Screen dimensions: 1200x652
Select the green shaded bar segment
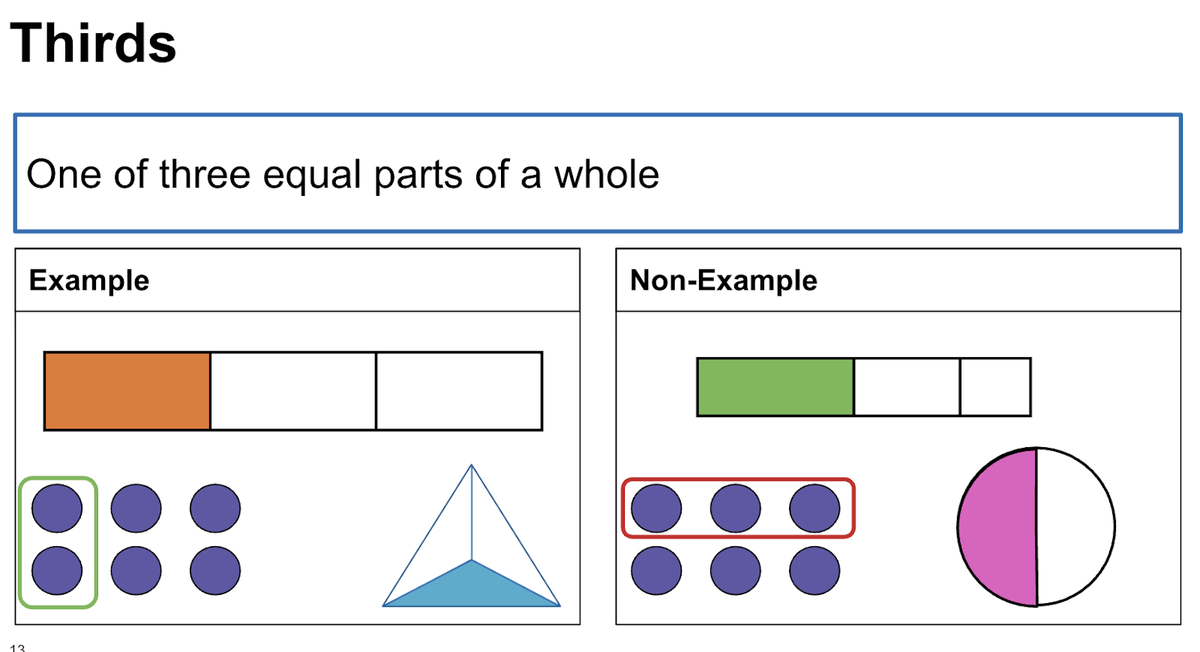775,387
